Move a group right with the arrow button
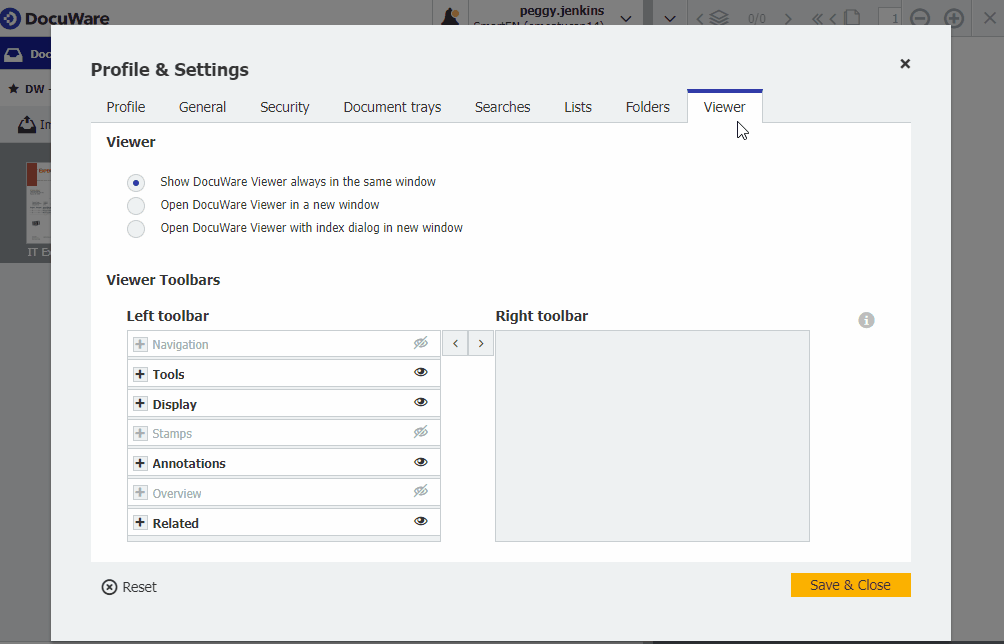This screenshot has width=1004, height=644. (x=481, y=343)
